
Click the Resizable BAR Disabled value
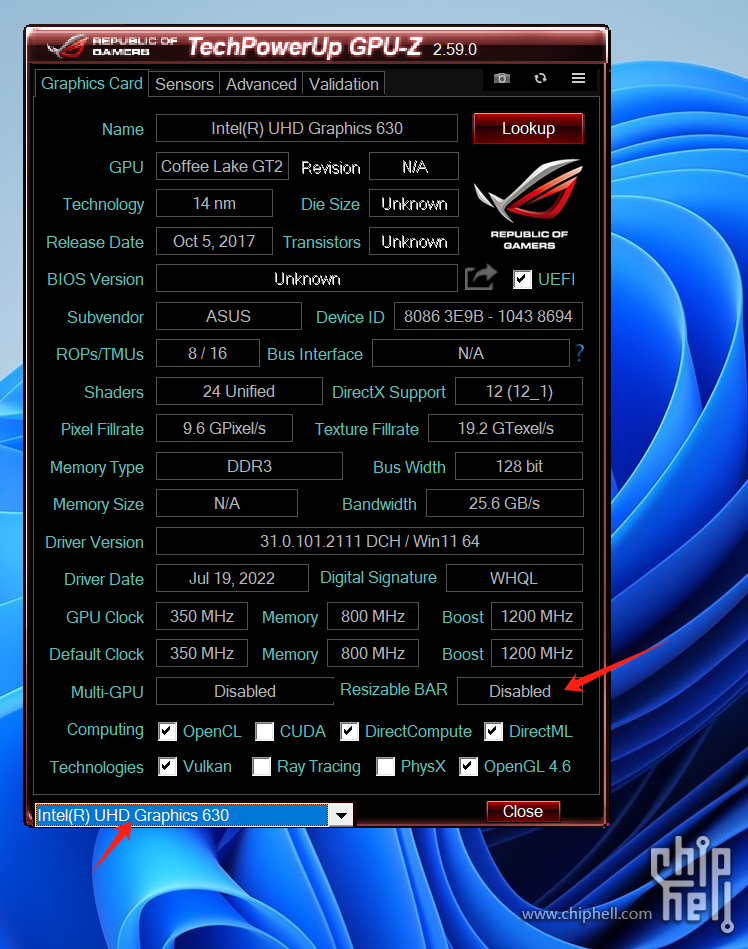520,691
